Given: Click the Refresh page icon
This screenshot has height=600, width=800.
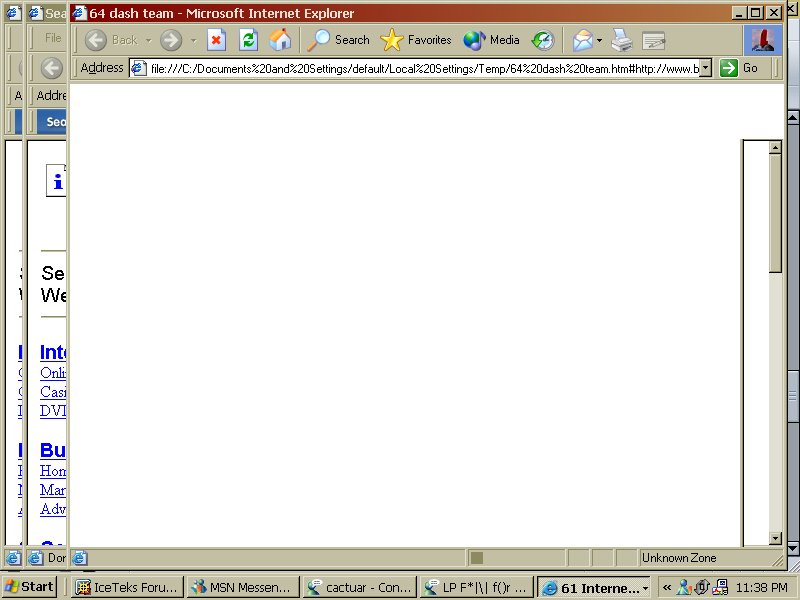Looking at the screenshot, I should tap(248, 40).
